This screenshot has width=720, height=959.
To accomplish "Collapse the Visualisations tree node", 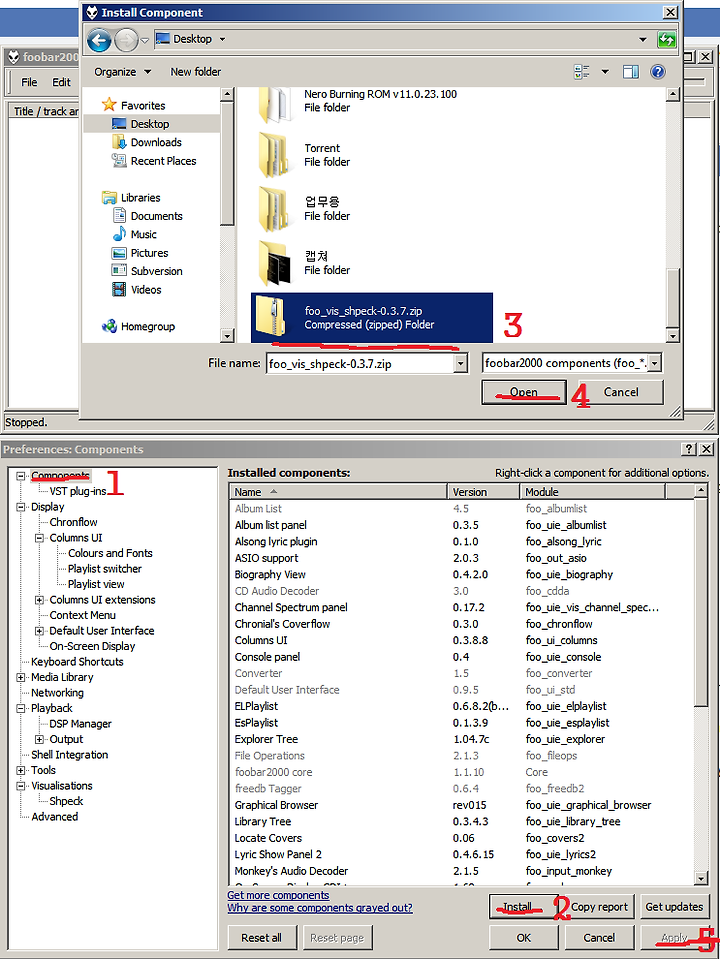I will [x=21, y=786].
